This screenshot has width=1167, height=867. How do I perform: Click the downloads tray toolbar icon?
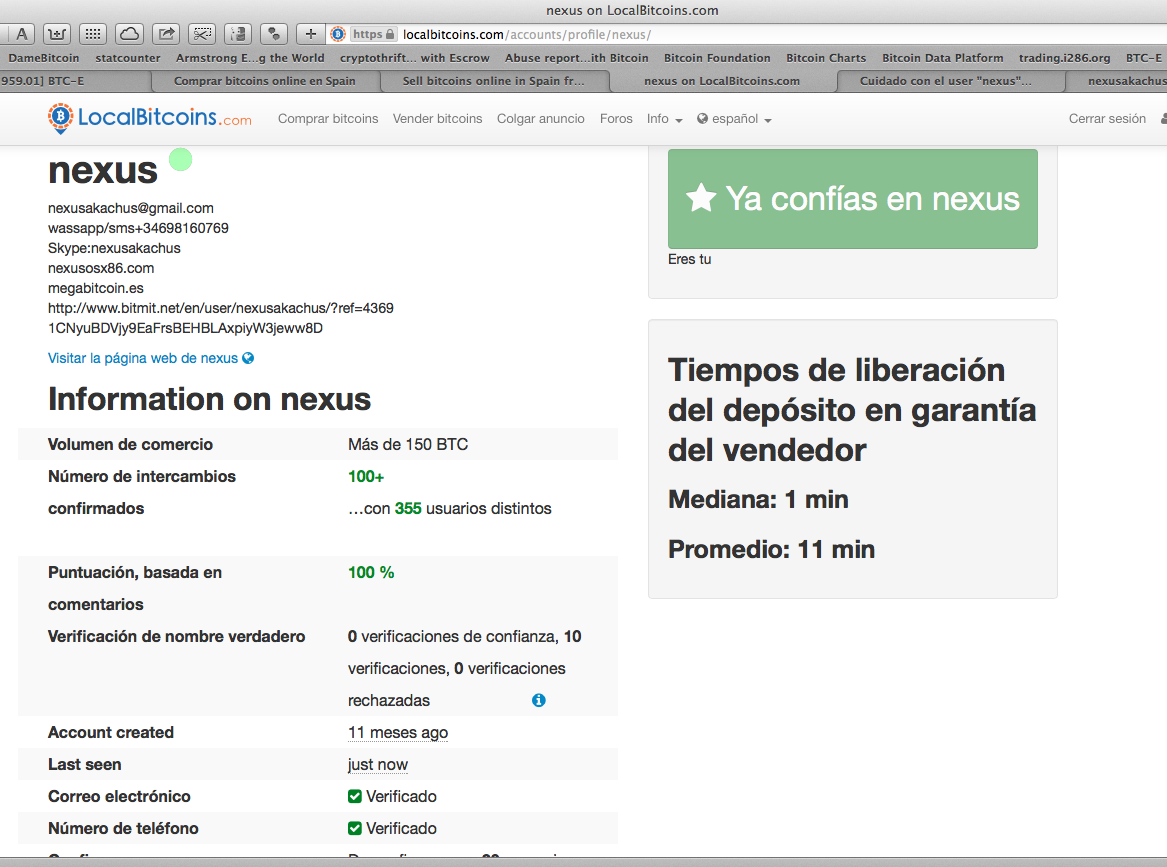point(57,34)
